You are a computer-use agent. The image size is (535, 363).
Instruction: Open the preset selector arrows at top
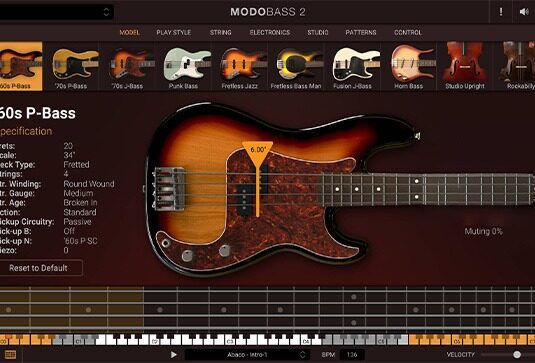tap(106, 12)
